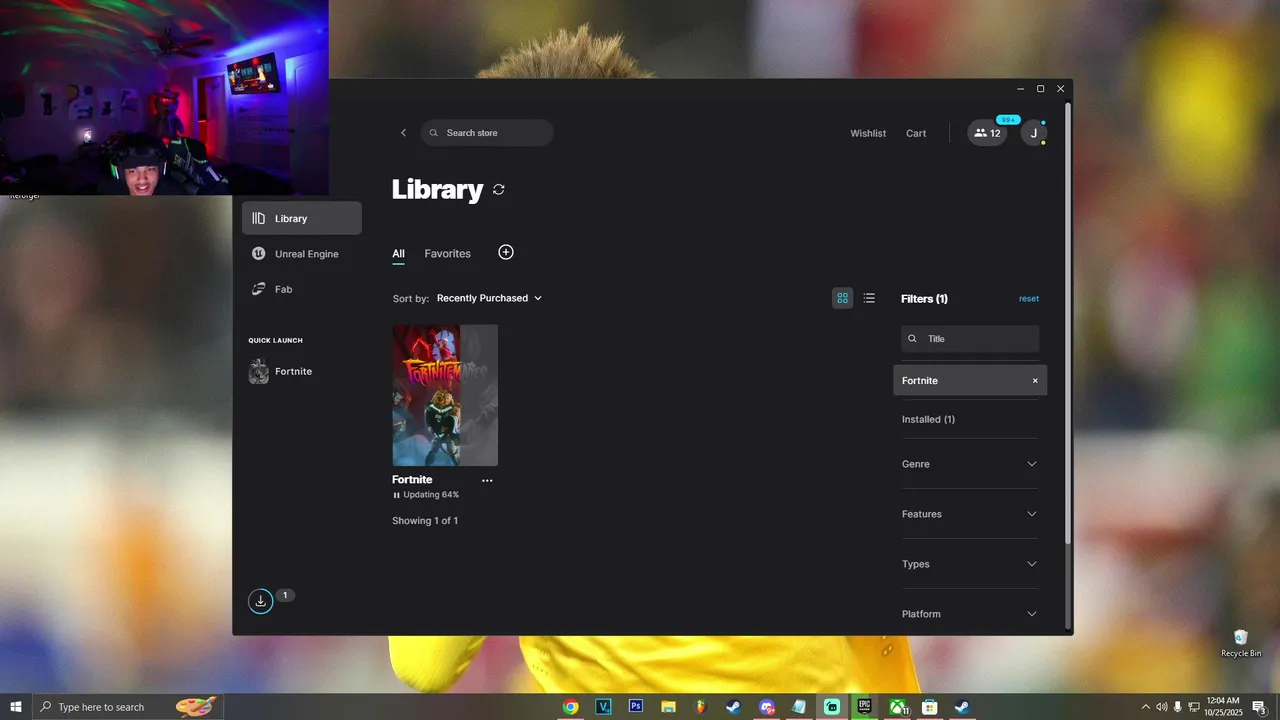Switch to the Favorites tab

coord(447,254)
